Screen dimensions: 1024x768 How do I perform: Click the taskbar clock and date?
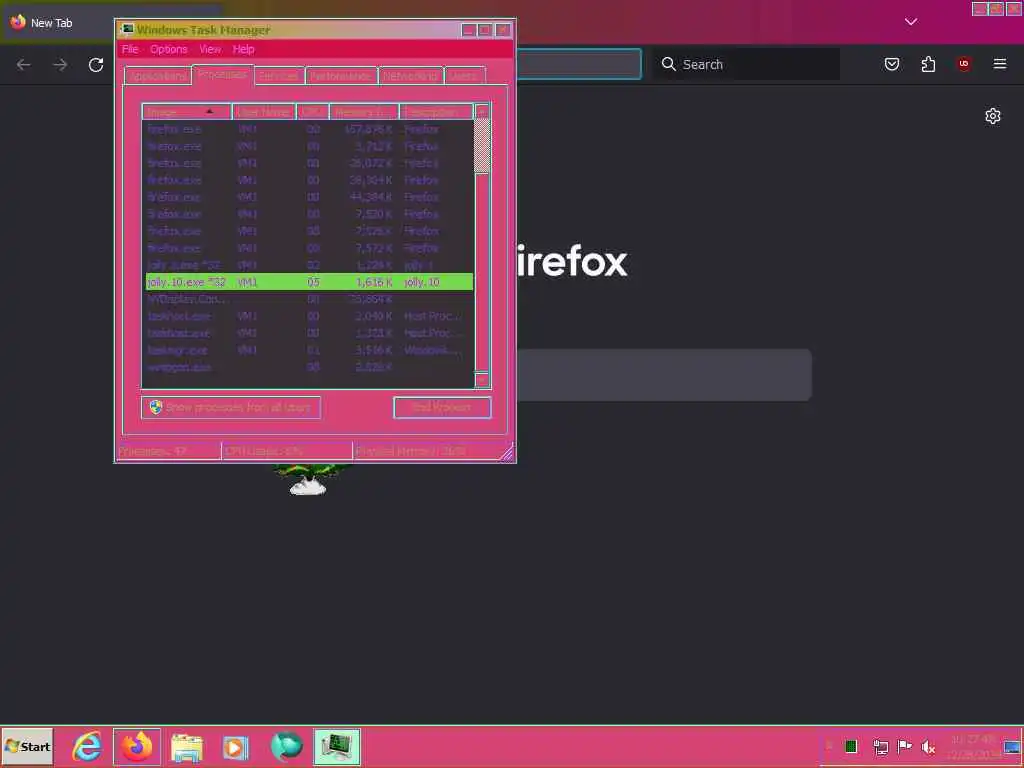974,746
